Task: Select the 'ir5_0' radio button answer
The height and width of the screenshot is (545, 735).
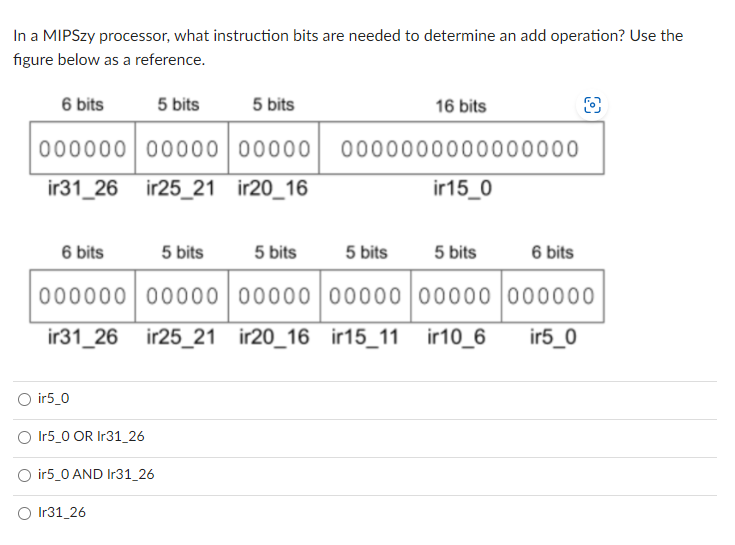Action: tap(24, 399)
